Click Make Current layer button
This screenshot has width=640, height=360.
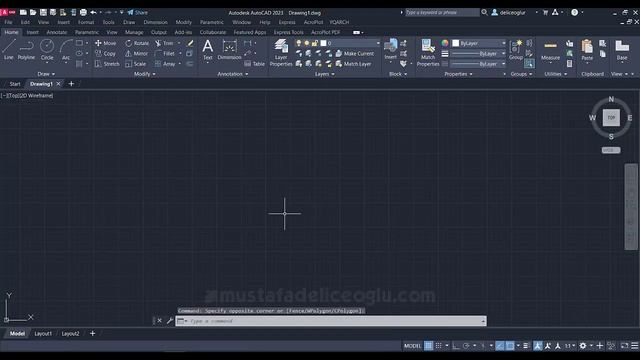(355, 53)
